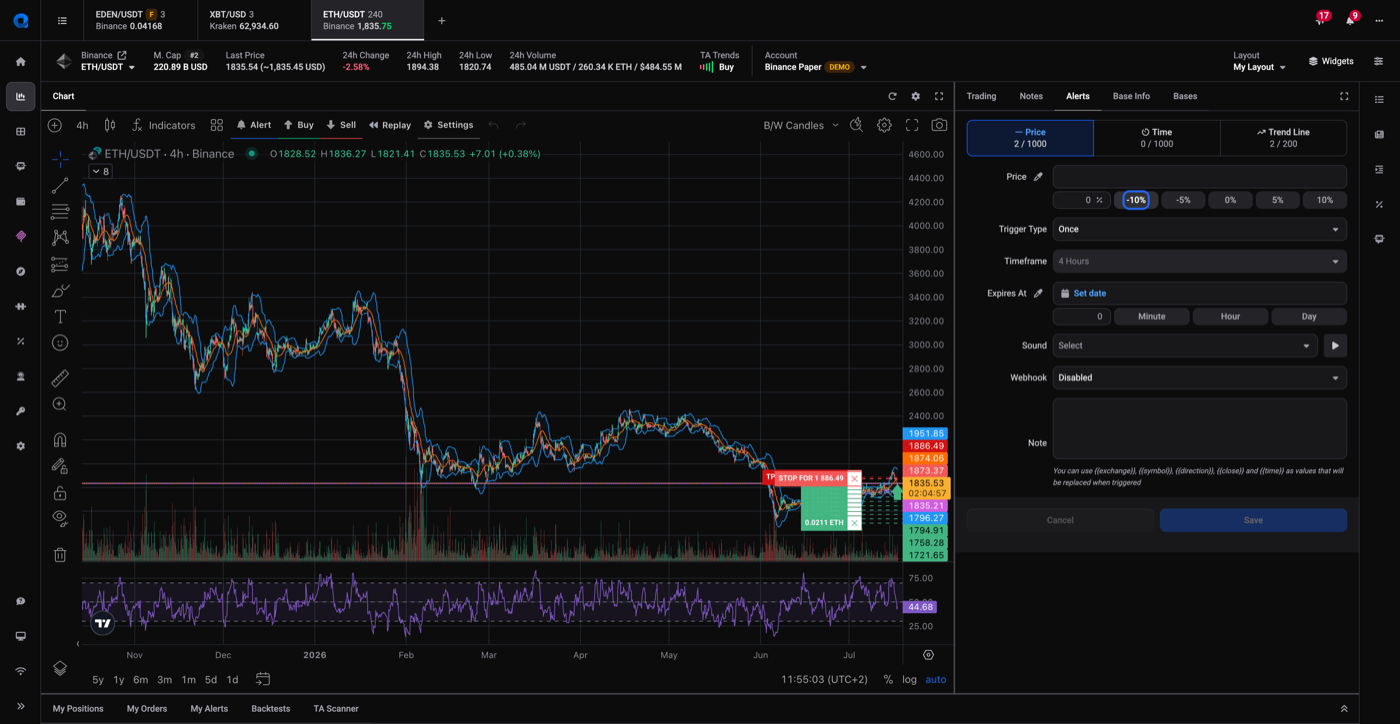Activate the Zoom In tool
This screenshot has width=1400, height=724.
60,404
